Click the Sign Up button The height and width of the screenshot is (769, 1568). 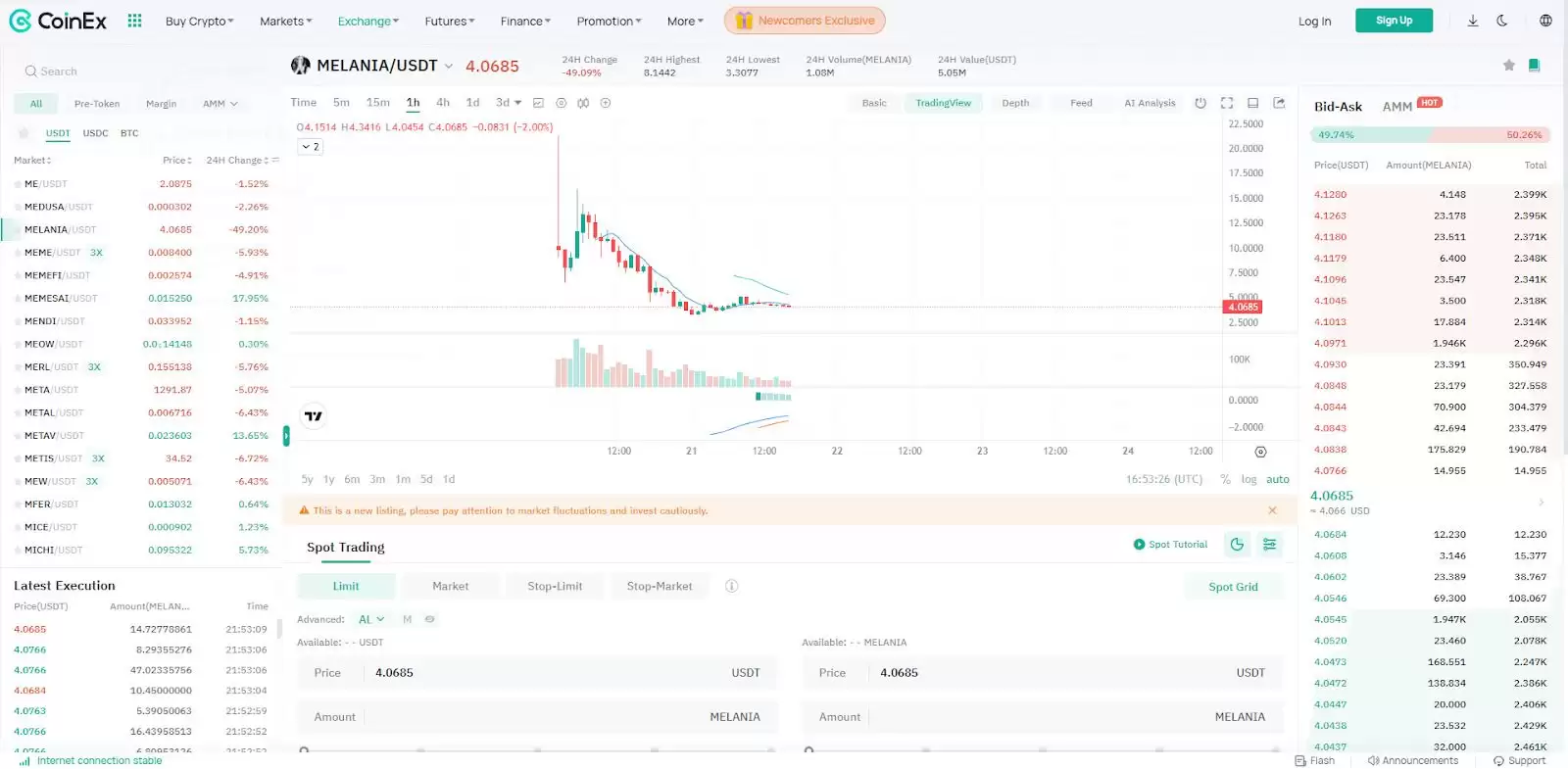[1394, 21]
